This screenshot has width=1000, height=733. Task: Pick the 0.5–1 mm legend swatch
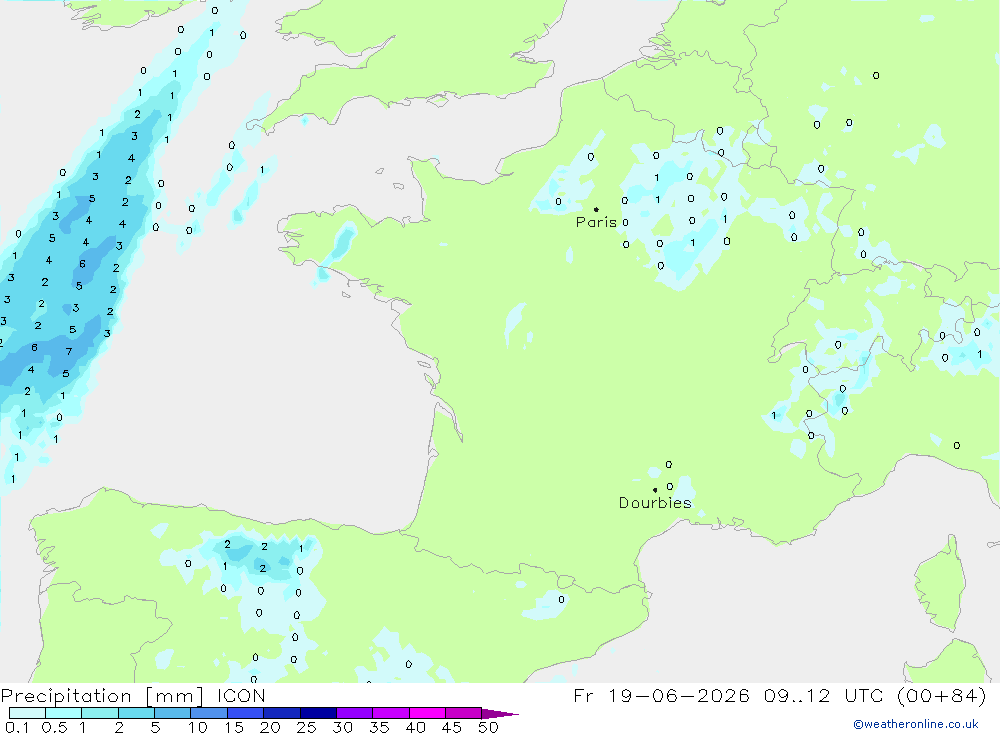coord(63,713)
